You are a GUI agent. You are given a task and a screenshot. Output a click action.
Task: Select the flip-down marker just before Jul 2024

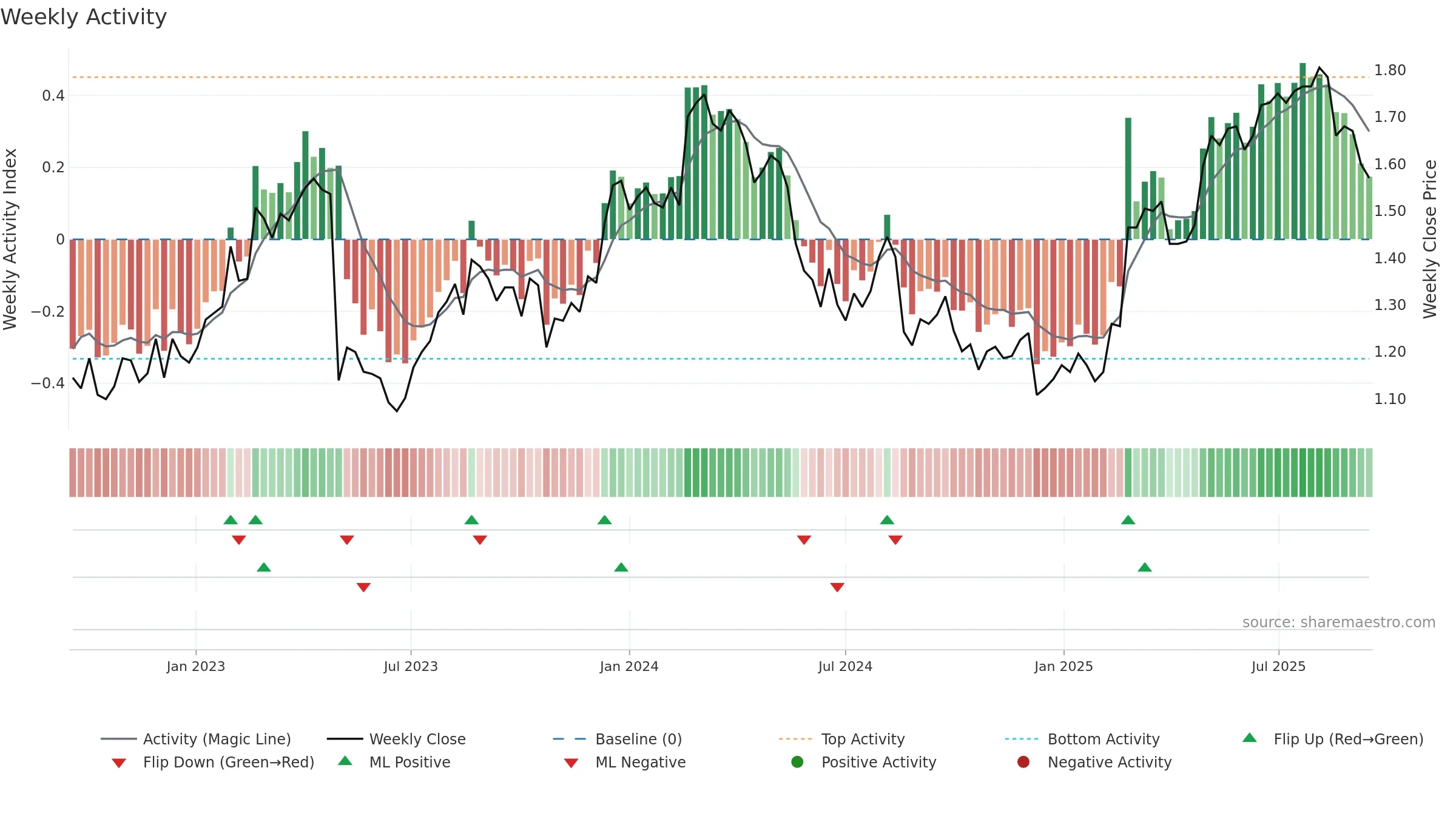(804, 540)
